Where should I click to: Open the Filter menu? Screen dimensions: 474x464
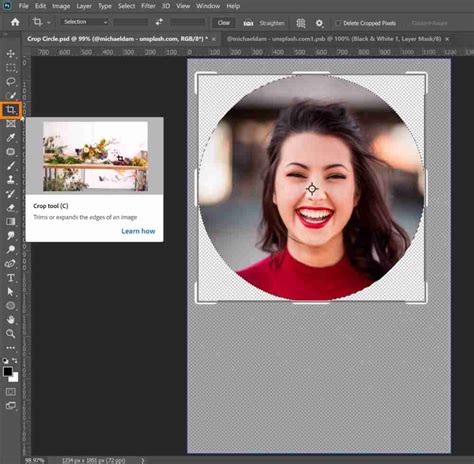coord(148,6)
